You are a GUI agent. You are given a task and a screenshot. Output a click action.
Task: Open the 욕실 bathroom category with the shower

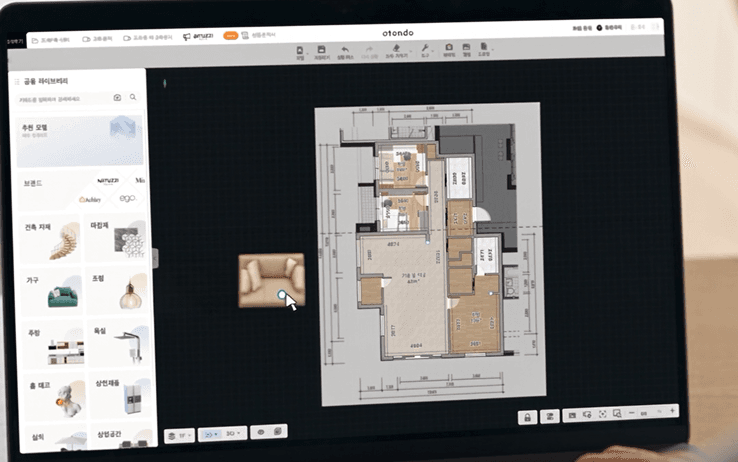[x=119, y=343]
